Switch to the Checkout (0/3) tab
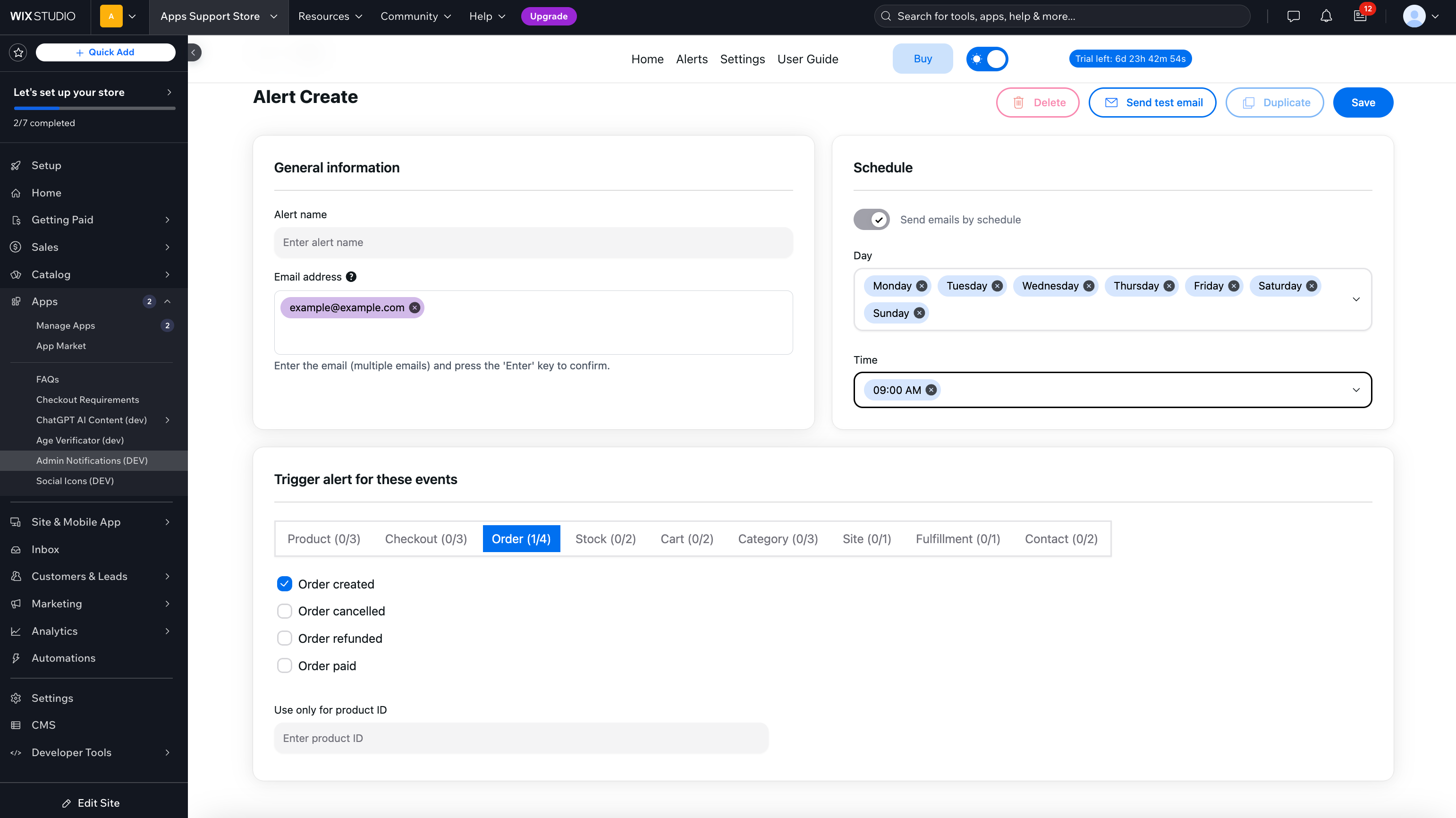The height and width of the screenshot is (818, 1456). pos(425,539)
